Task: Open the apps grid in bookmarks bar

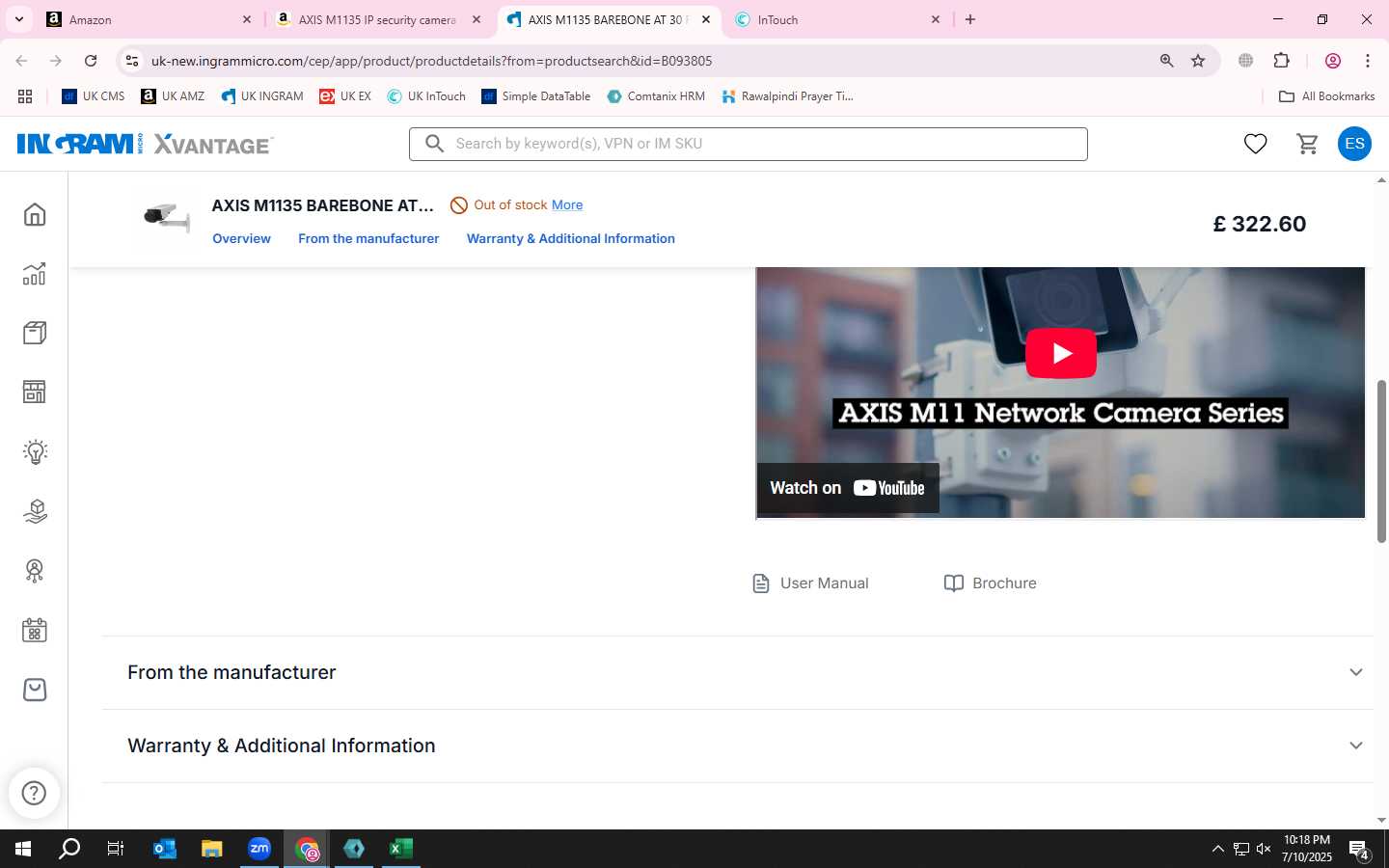Action: coord(25,96)
